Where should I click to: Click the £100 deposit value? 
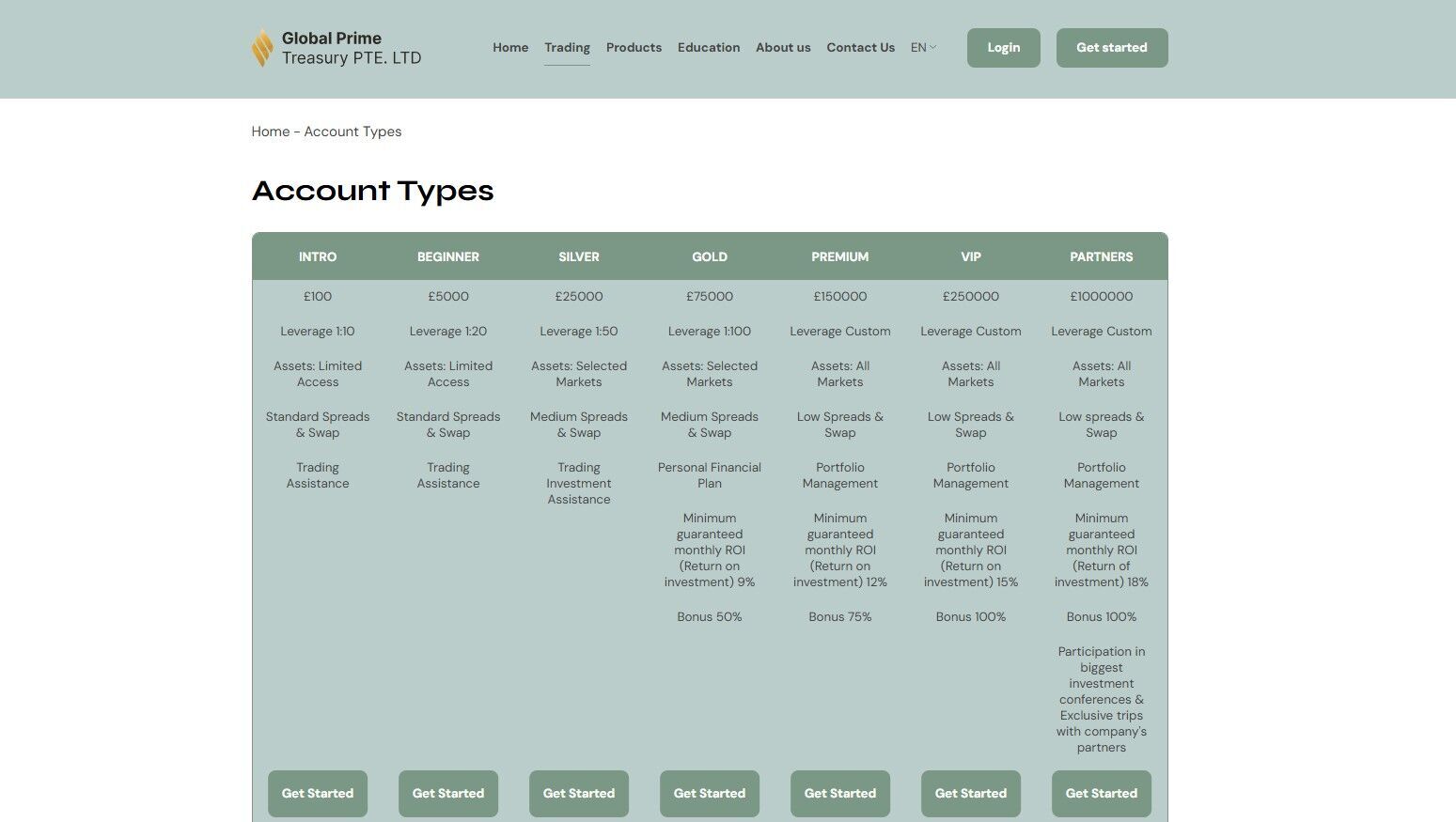click(x=318, y=296)
